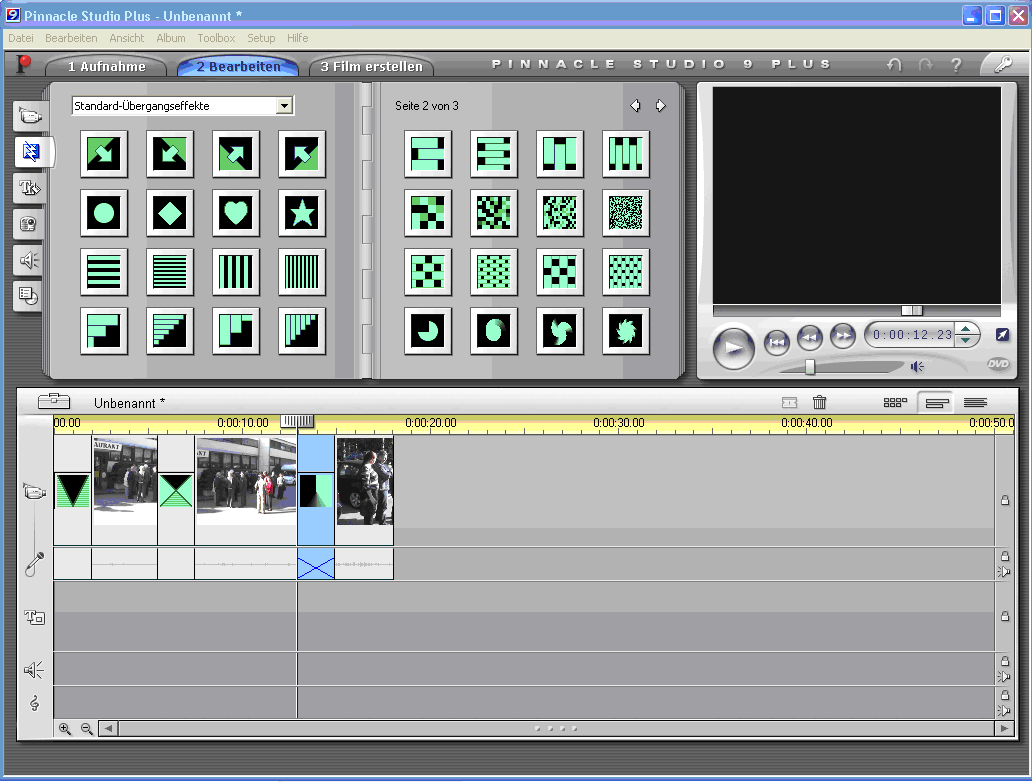The width and height of the screenshot is (1032, 782).
Task: Lock the background music track
Action: tap(1005, 694)
